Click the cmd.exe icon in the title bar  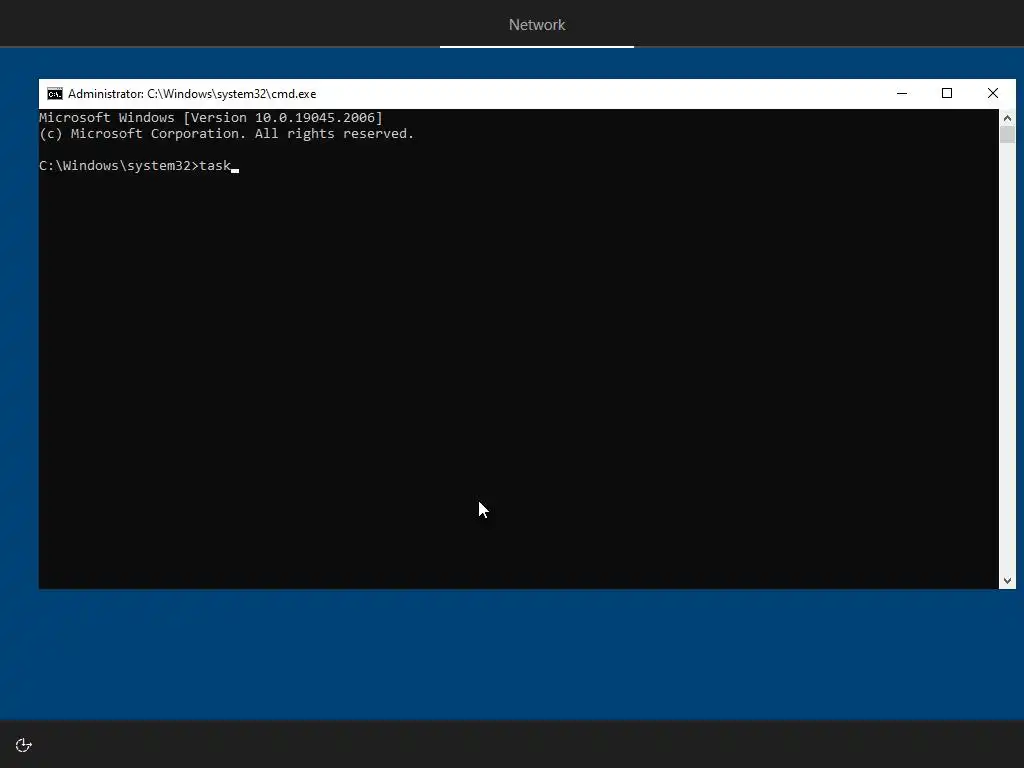[55, 94]
